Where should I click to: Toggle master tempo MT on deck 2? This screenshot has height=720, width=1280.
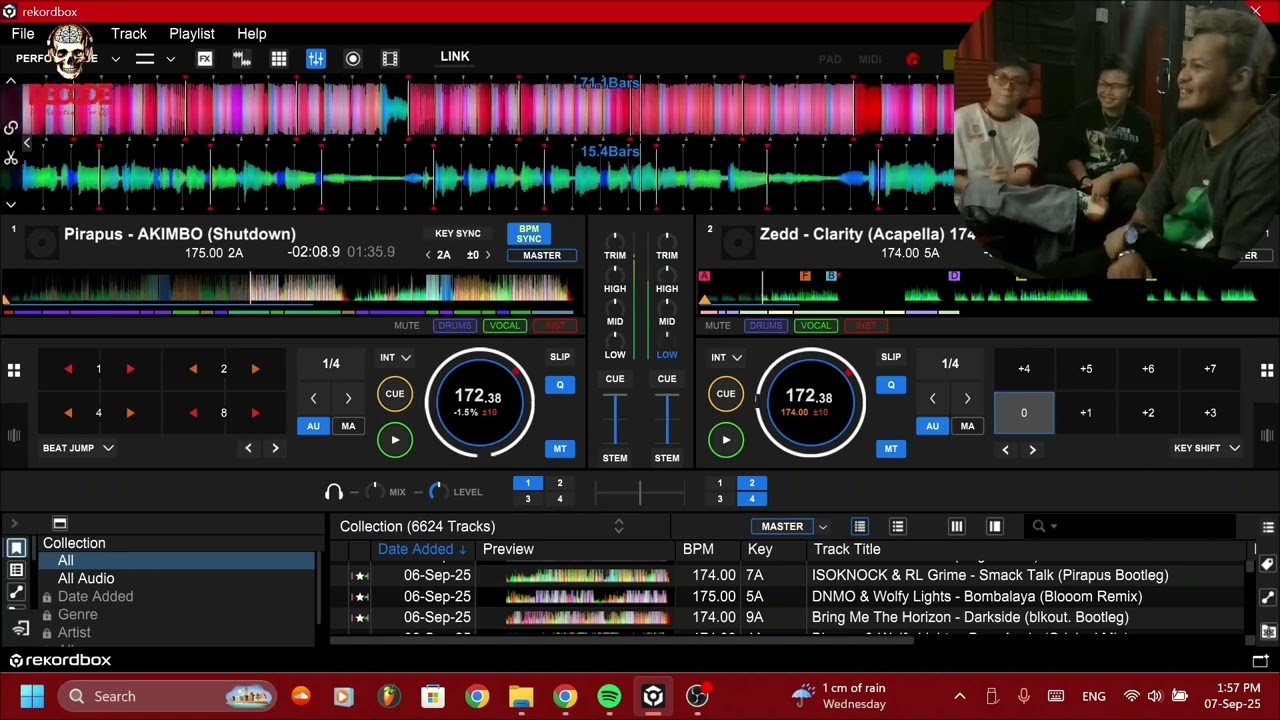point(891,449)
